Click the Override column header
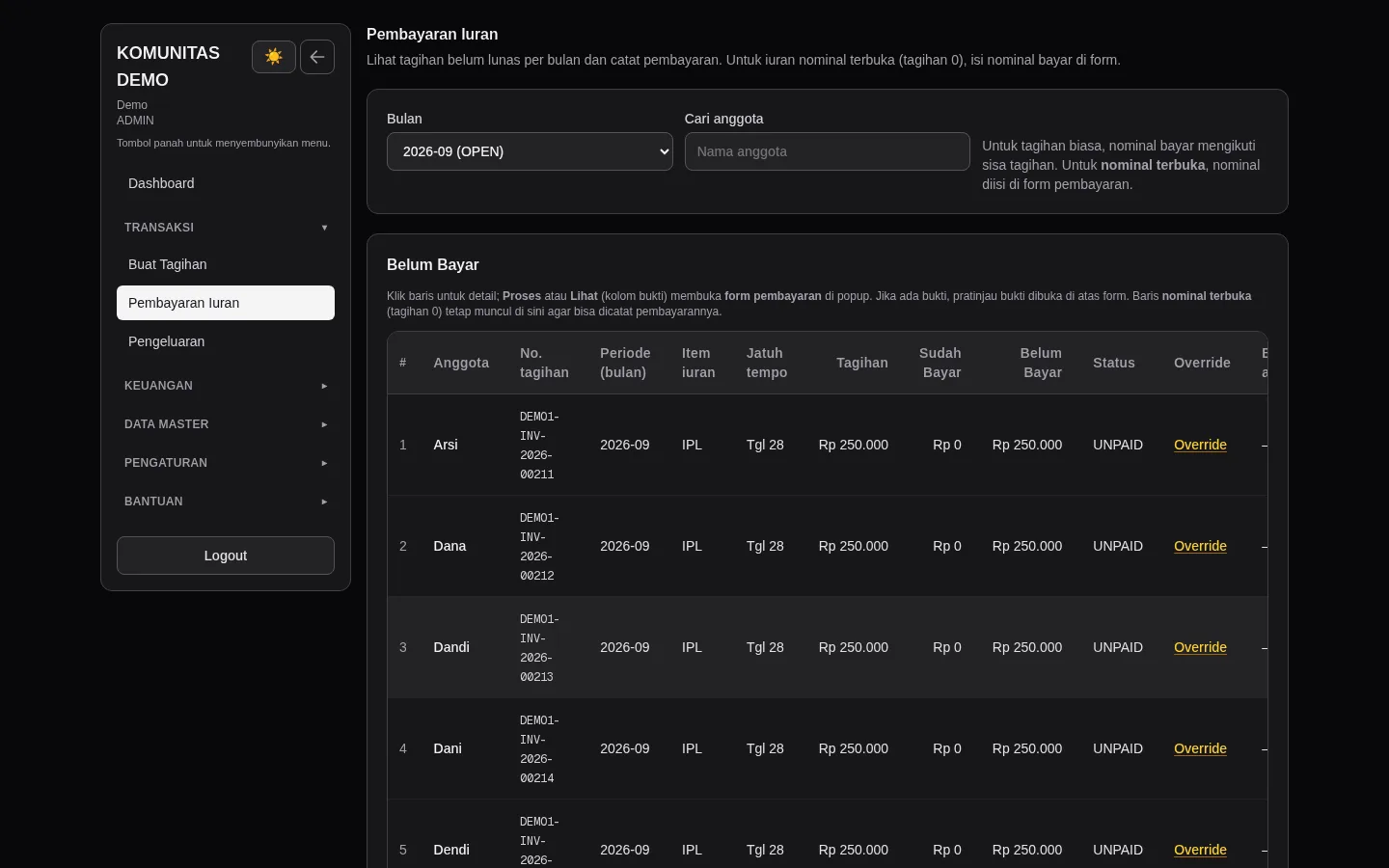This screenshot has height=868, width=1389. click(x=1202, y=363)
